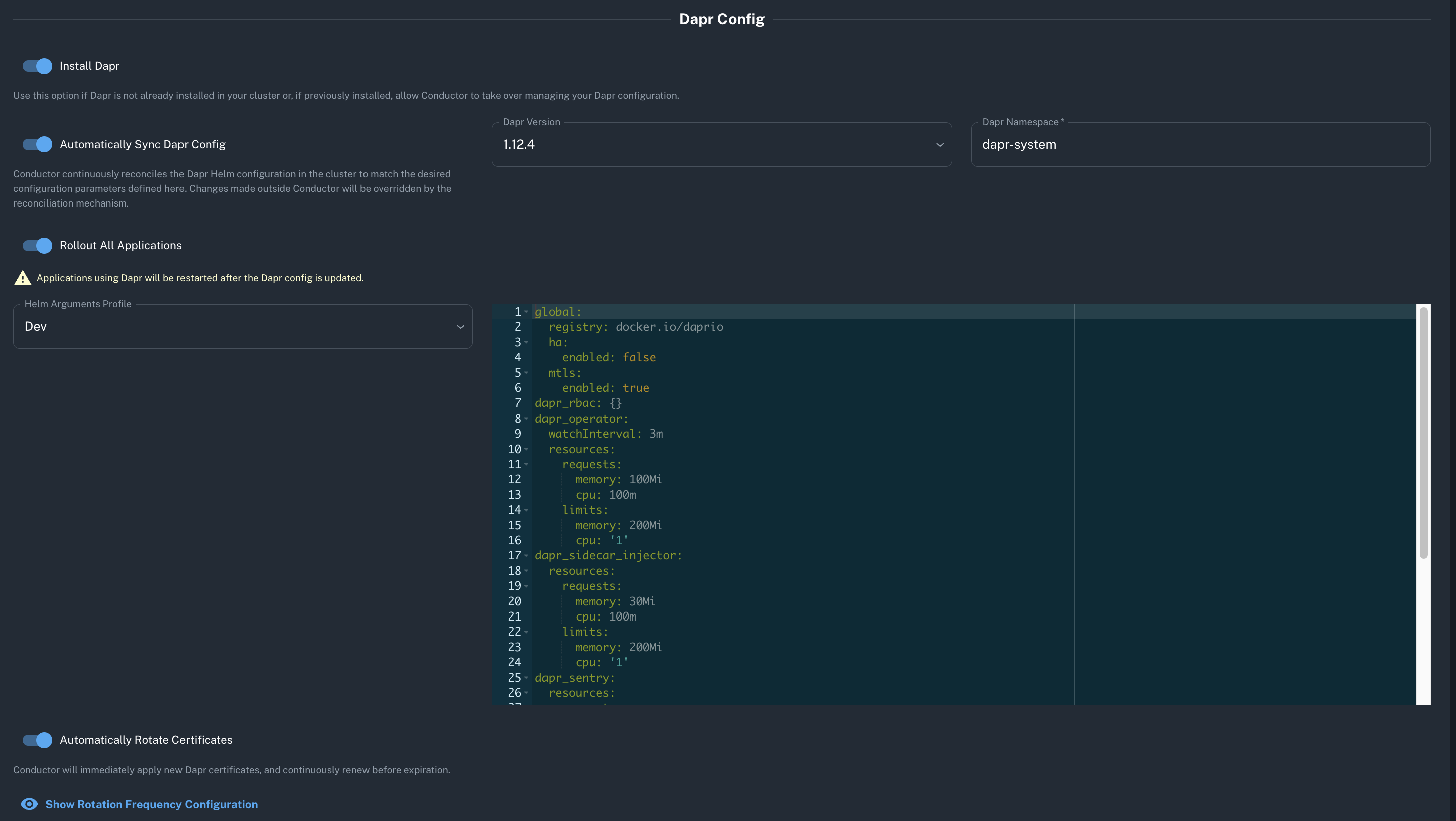Click 'memory: 30Mi' on line 20
Image resolution: width=1456 pixels, height=821 pixels.
pos(615,602)
